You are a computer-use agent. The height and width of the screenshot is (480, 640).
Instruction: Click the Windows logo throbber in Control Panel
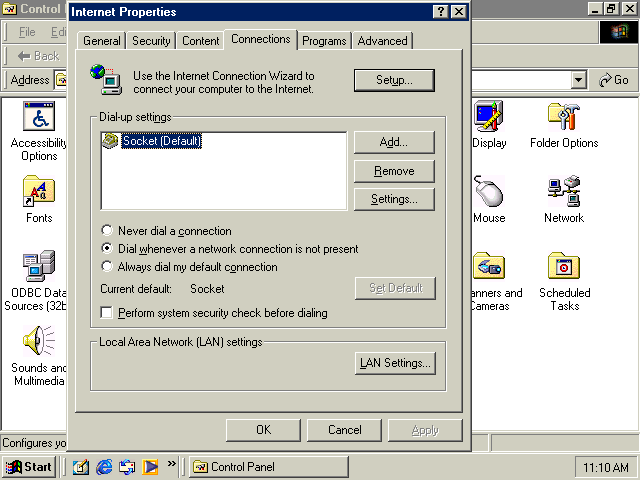(619, 32)
